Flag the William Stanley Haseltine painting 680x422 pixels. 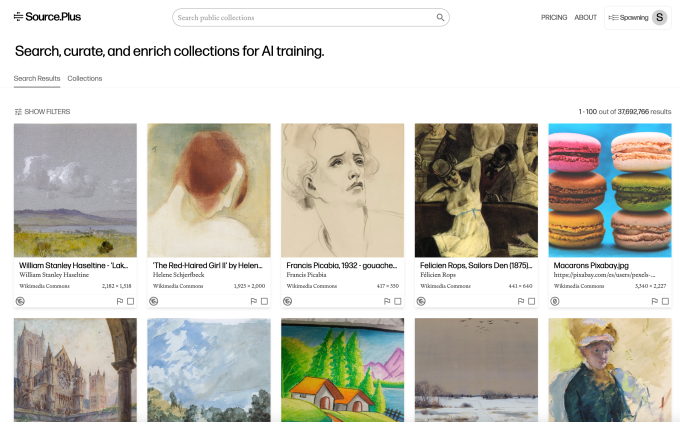(x=119, y=300)
